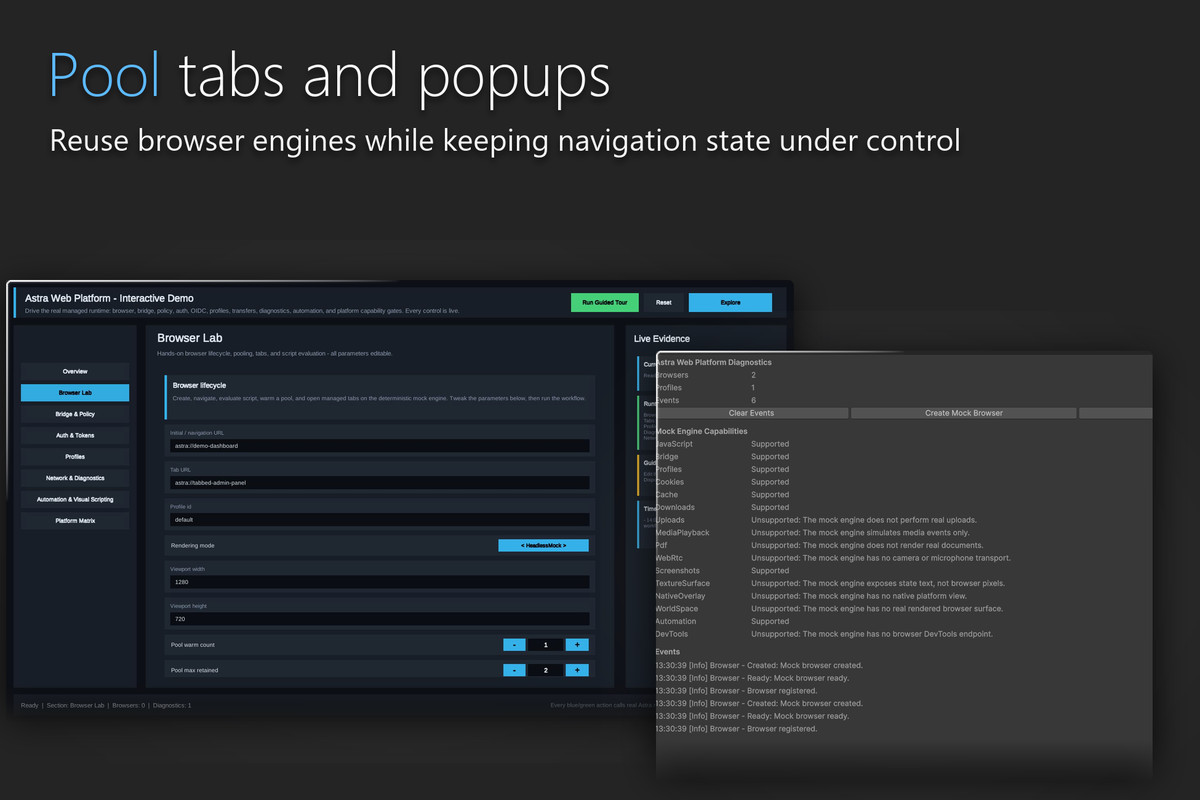This screenshot has height=800, width=1200.
Task: Decrease the Pool warm count
Action: click(514, 645)
